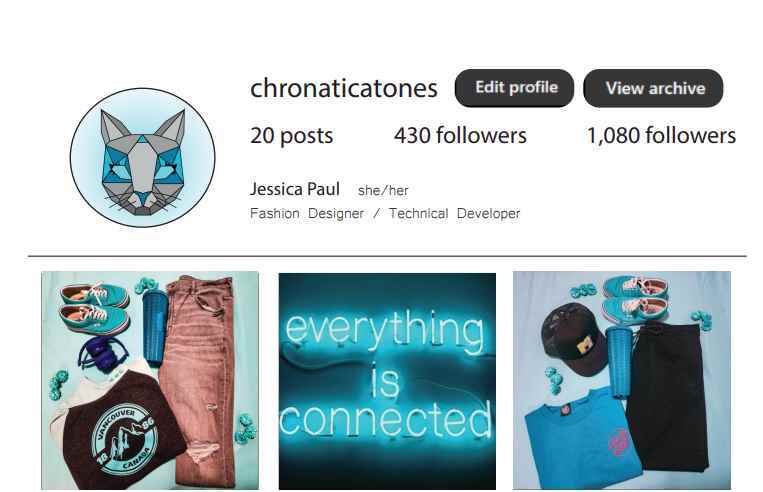Open the black cap outfit post
763x492 pixels.
621,380
